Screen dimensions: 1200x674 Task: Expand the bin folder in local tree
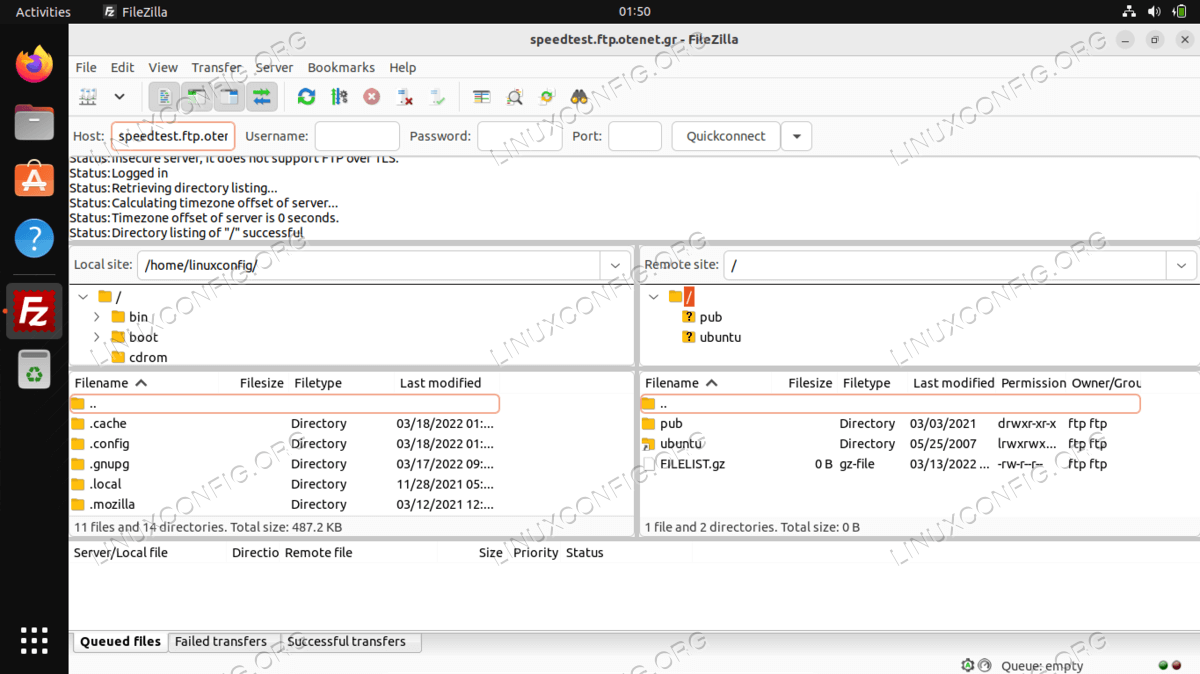tap(97, 317)
